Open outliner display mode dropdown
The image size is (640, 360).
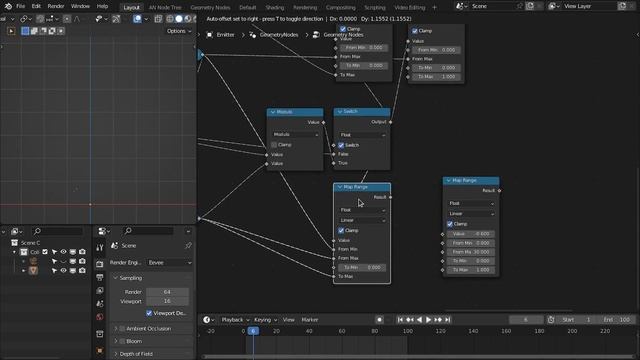tap(16, 231)
